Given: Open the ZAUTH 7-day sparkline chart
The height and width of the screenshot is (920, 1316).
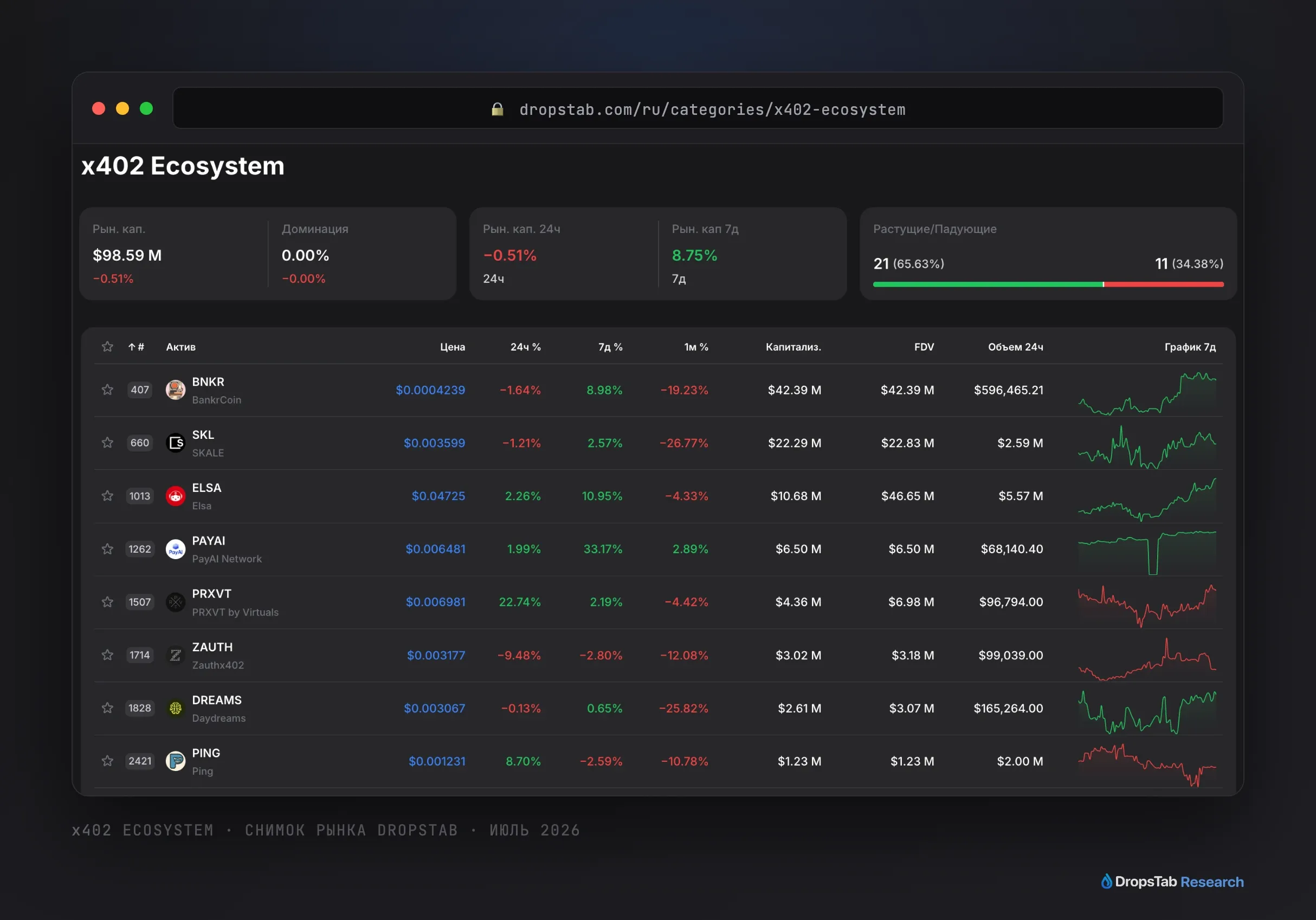Looking at the screenshot, I should point(1147,659).
